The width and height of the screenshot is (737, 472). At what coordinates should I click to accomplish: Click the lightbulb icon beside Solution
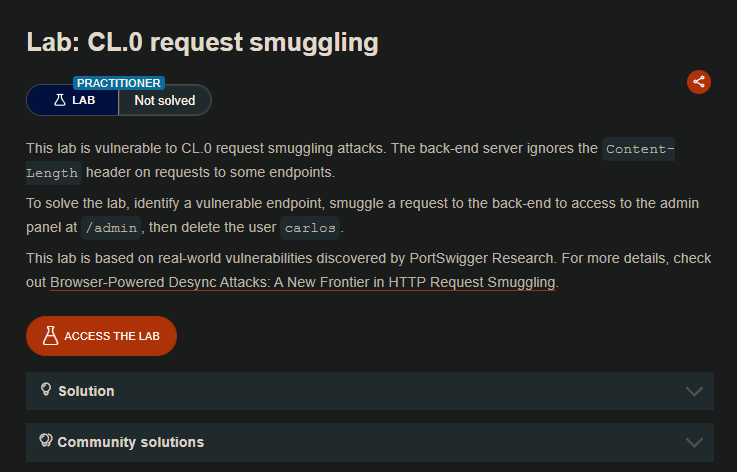[x=46, y=390]
